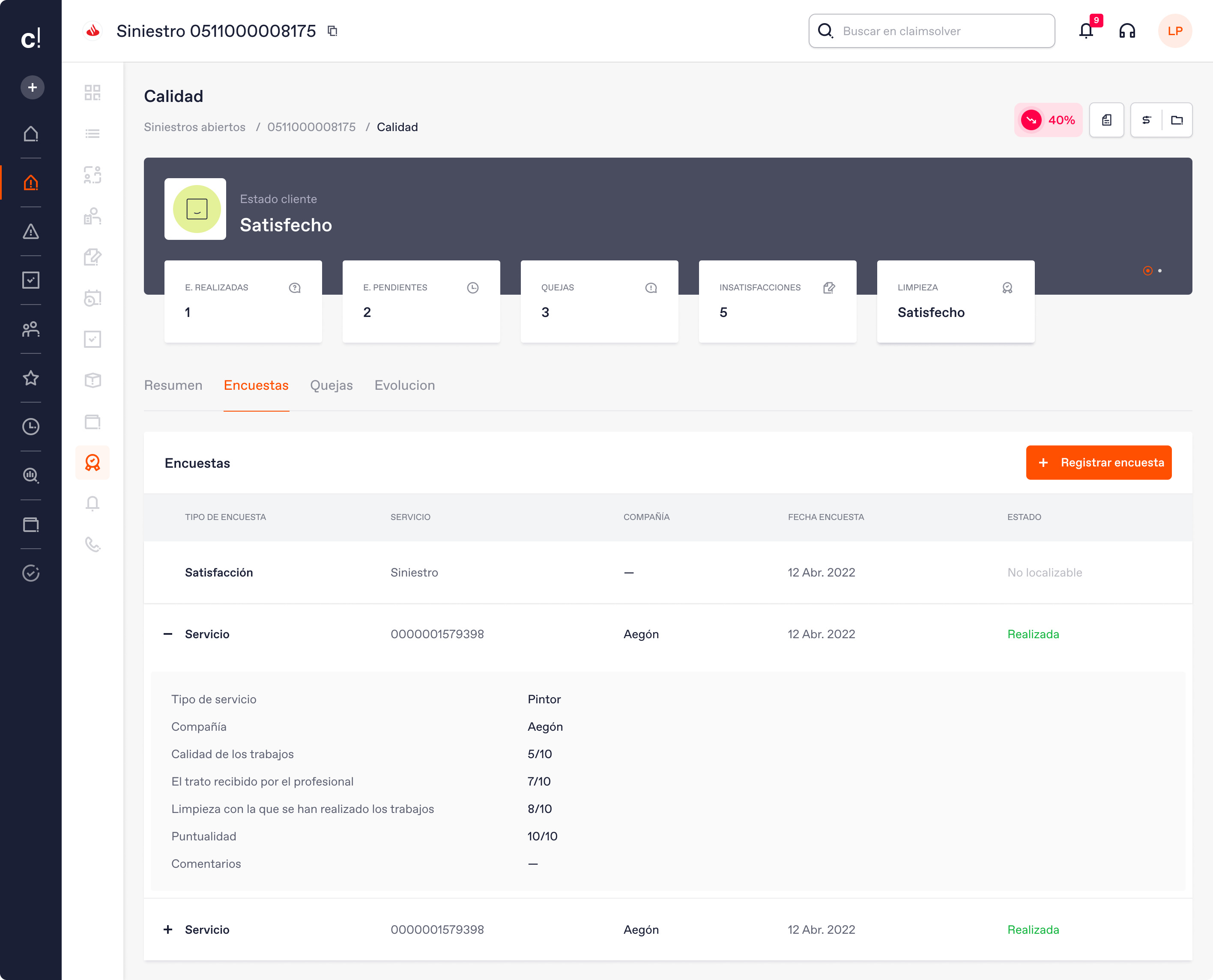The height and width of the screenshot is (980, 1213).
Task: Open the E. Pendientes card
Action: tap(421, 302)
